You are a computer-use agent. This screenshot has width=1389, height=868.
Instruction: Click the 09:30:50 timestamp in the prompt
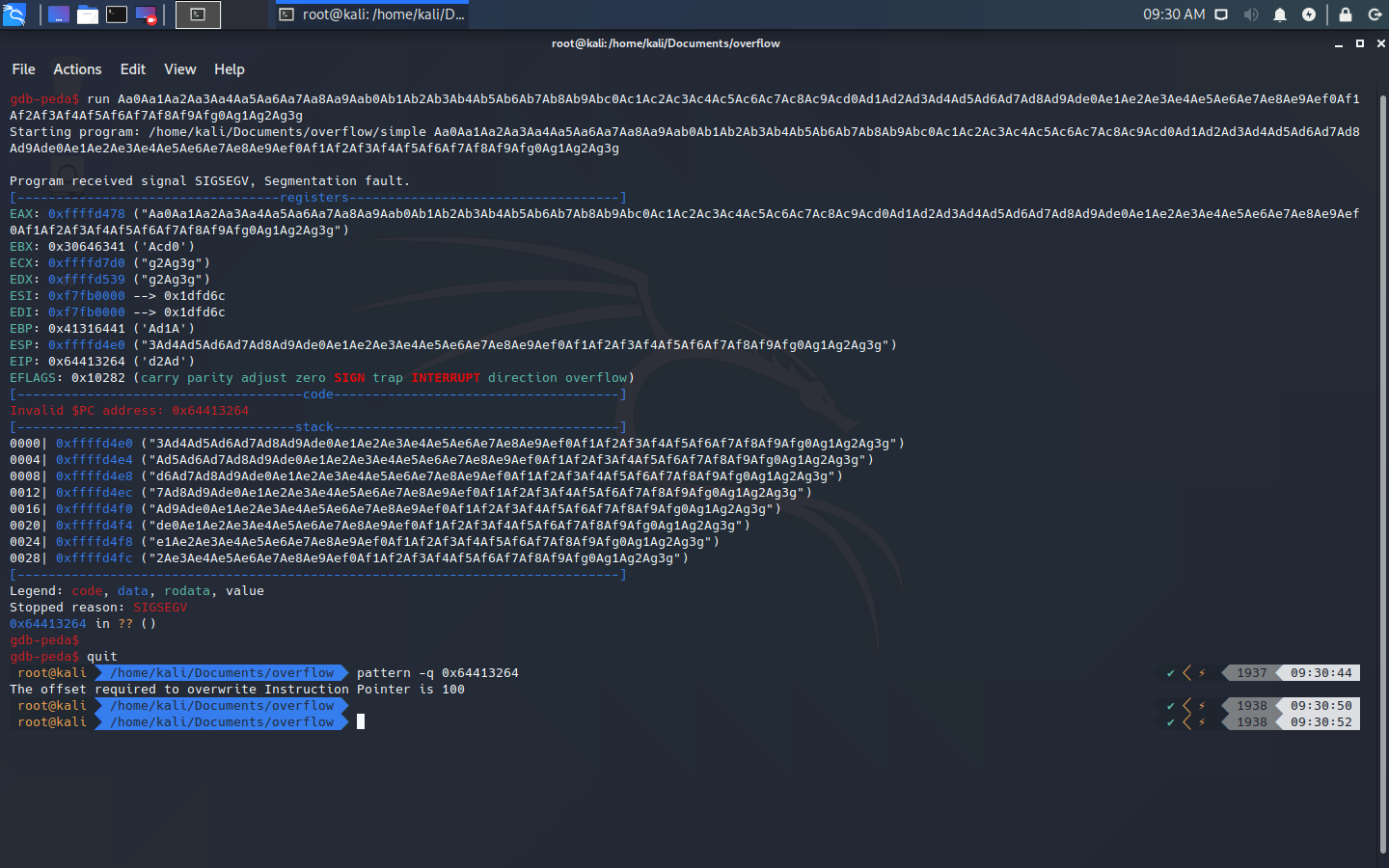(1321, 706)
